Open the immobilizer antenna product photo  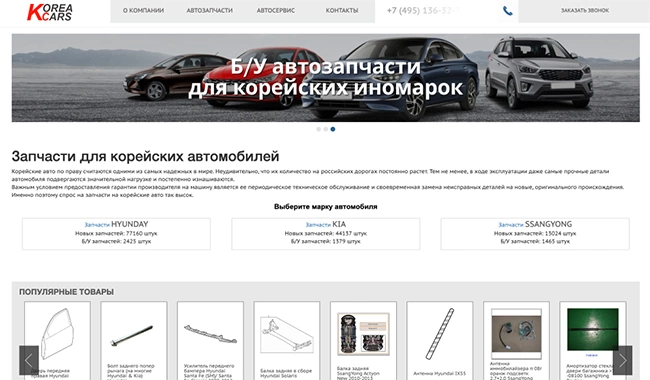click(516, 334)
